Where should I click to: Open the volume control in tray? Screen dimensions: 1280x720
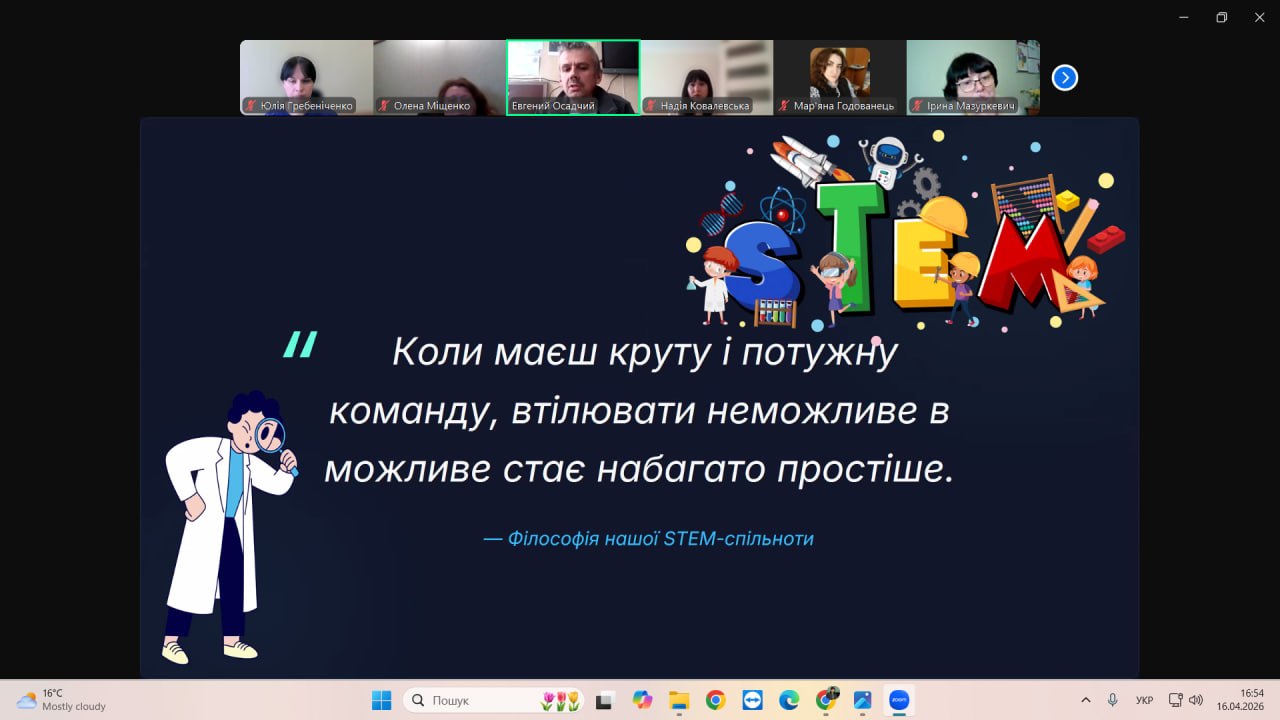[x=1196, y=700]
